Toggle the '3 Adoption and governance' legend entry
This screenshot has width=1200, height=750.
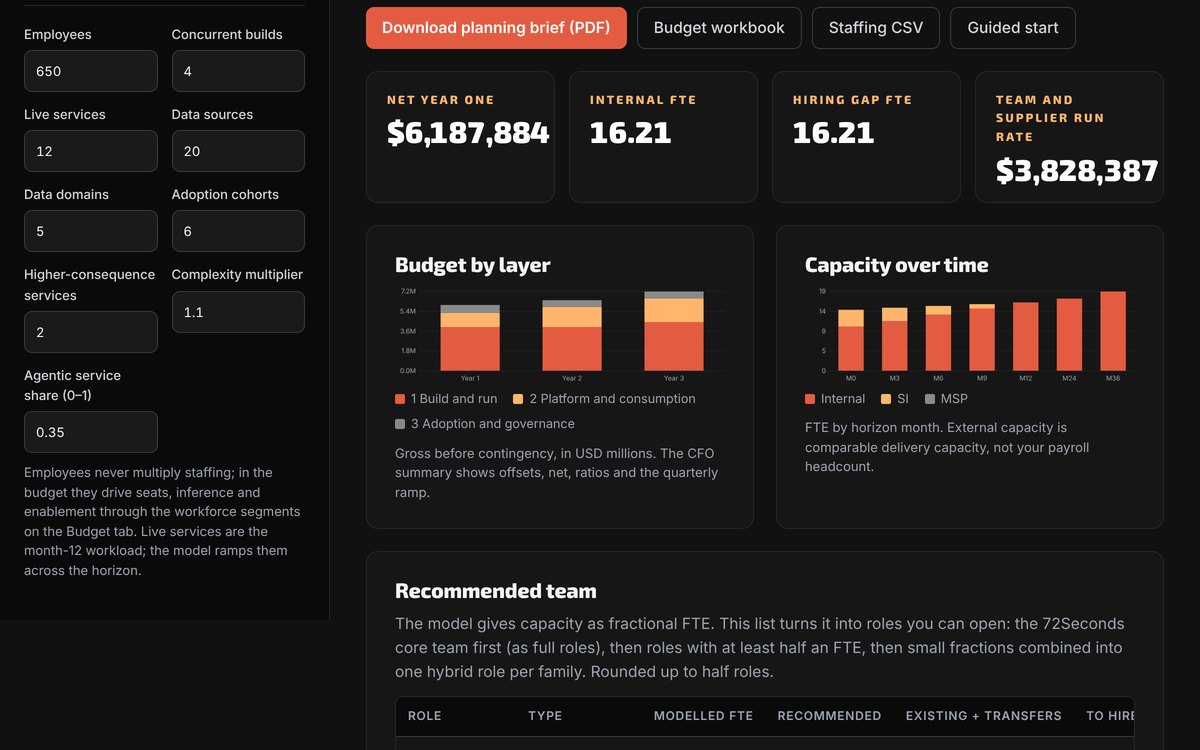[x=485, y=424]
